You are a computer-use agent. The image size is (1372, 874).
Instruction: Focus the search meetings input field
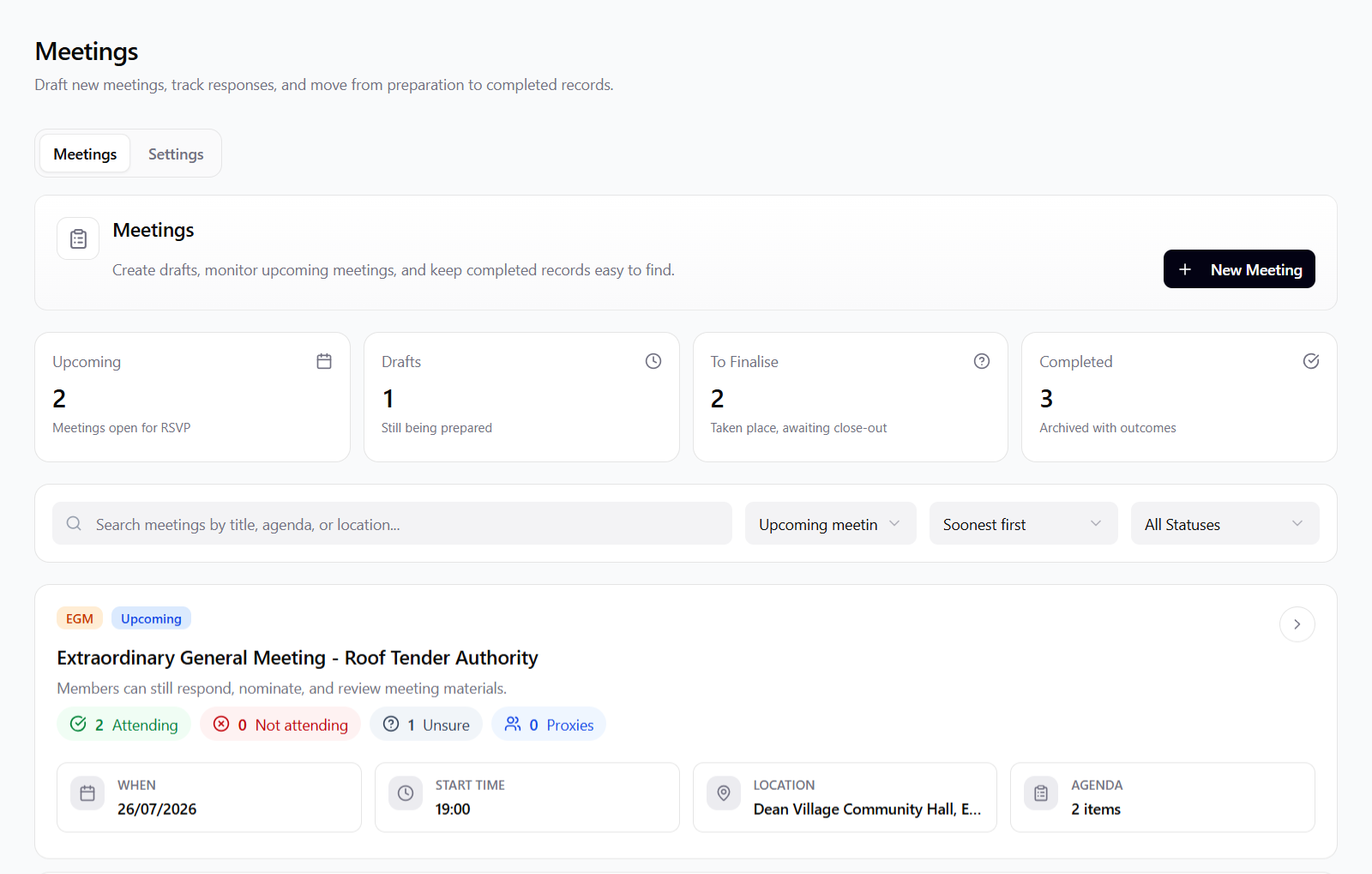[x=392, y=523]
